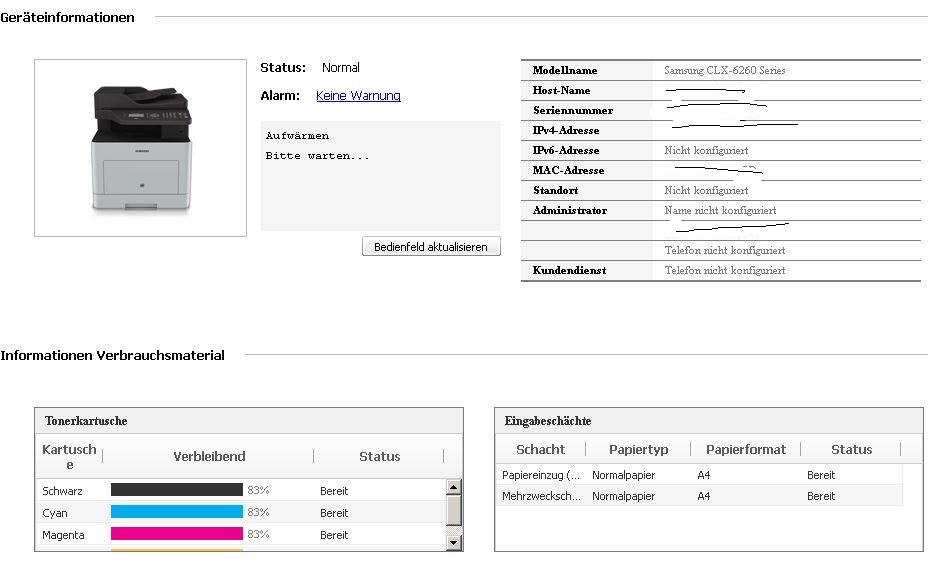Click the Modellname label
Image resolution: width=928 pixels, height=562 pixels.
point(565,70)
